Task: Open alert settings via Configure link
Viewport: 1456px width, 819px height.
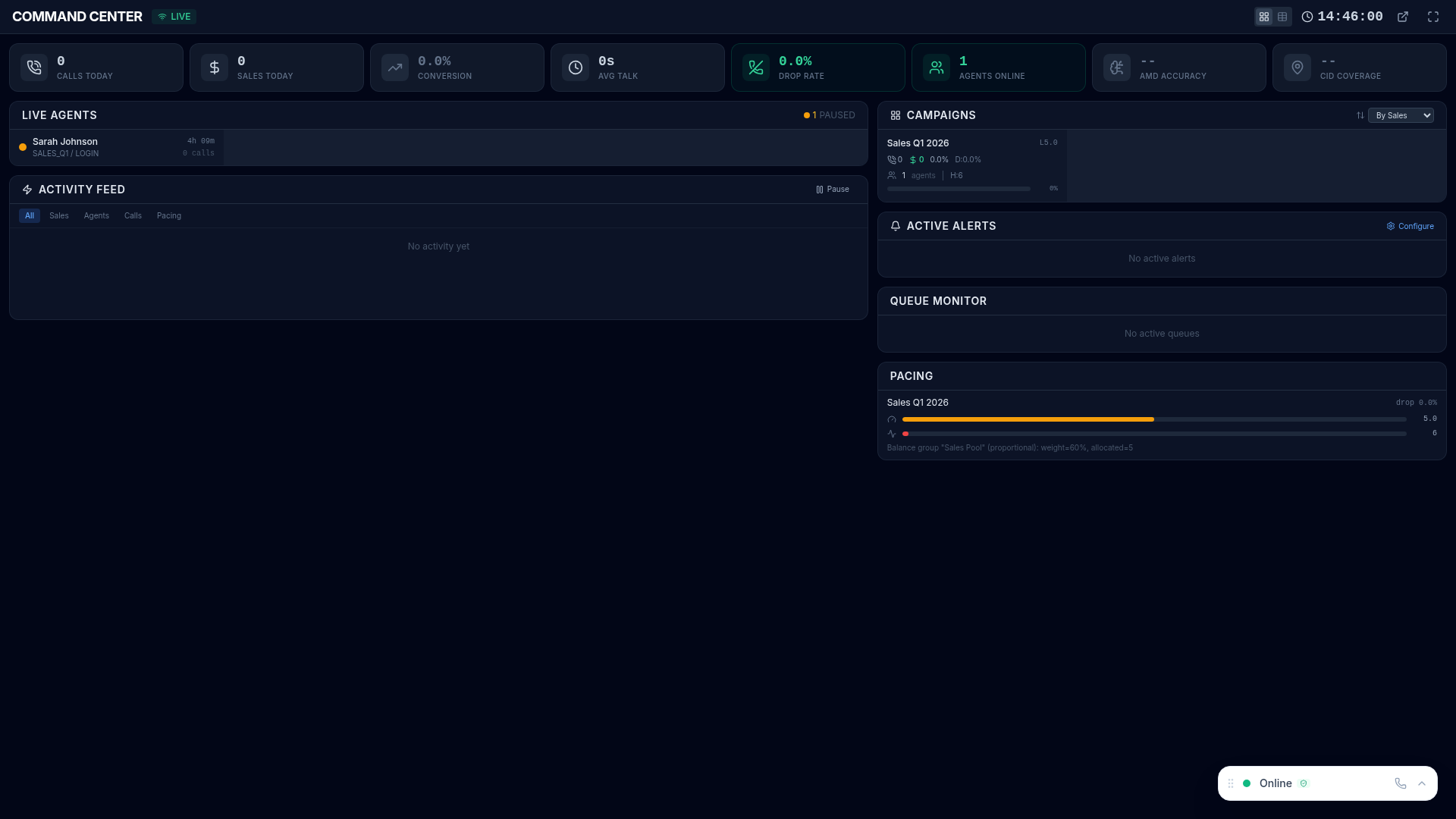Action: click(1410, 225)
